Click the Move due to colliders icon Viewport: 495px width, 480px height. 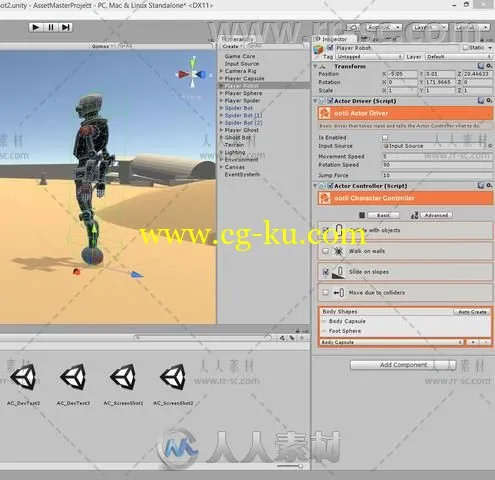click(338, 293)
